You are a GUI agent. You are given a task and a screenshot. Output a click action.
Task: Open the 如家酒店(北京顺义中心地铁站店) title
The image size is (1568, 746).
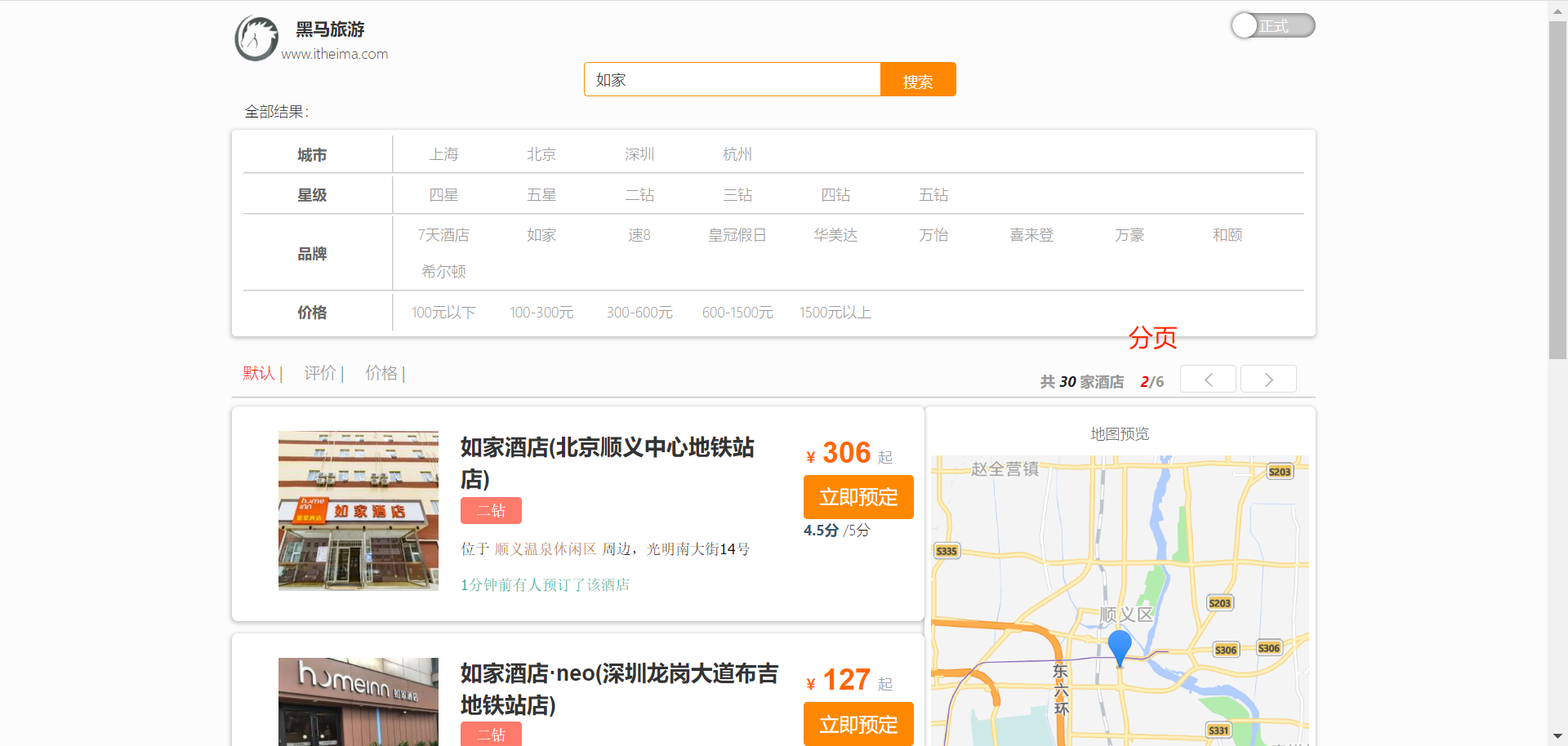coord(608,463)
